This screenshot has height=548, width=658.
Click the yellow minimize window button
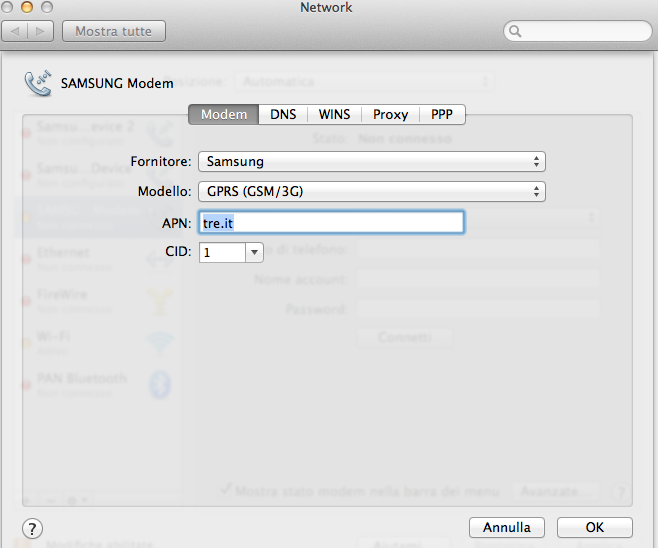click(x=27, y=7)
